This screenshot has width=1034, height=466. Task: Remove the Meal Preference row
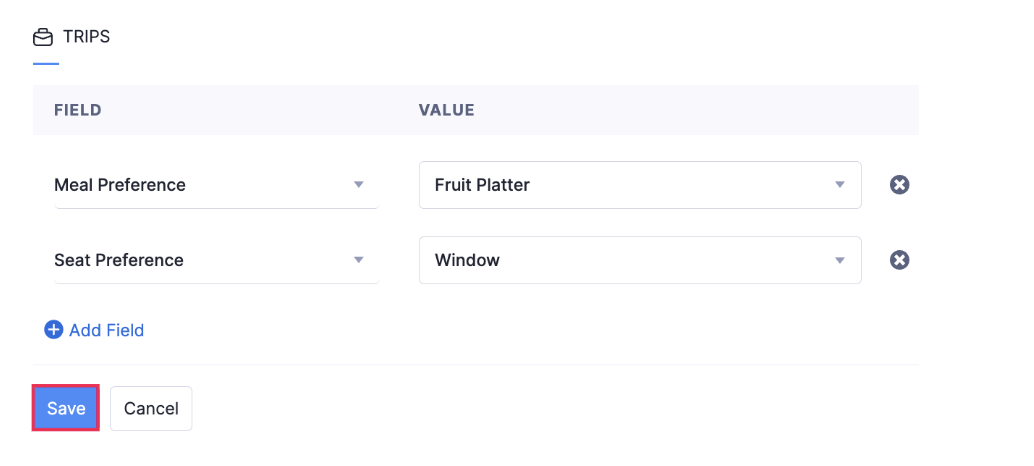899,185
